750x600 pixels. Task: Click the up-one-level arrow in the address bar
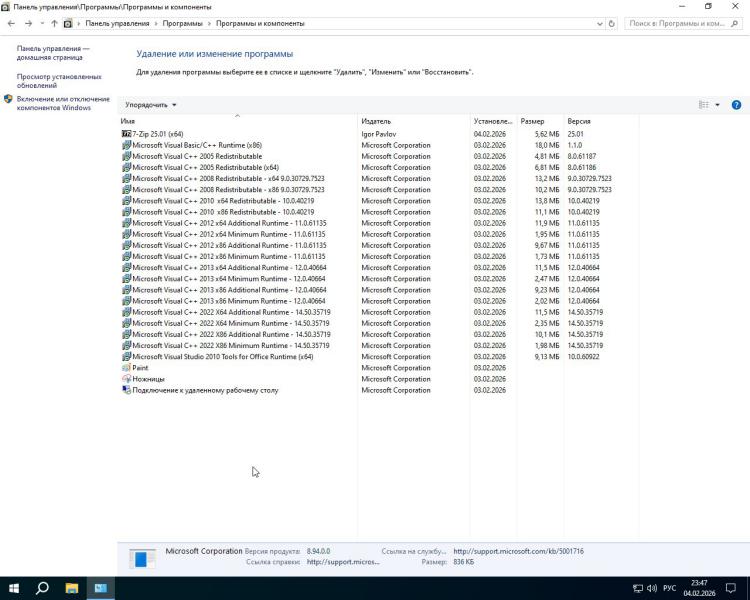pyautogui.click(x=54, y=22)
